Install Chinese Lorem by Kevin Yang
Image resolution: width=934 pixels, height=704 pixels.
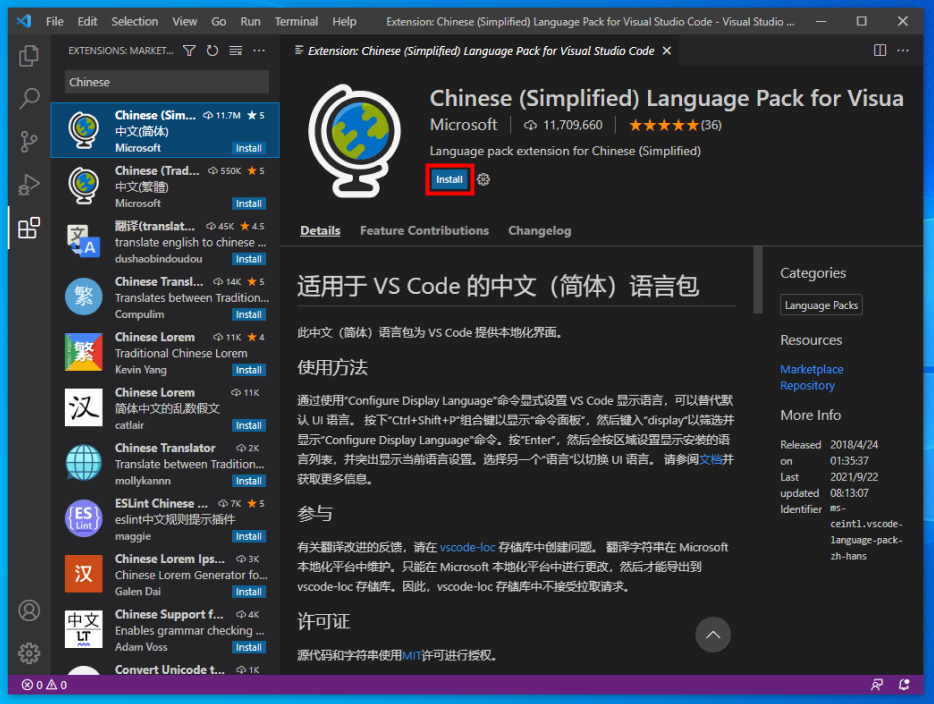tap(248, 370)
